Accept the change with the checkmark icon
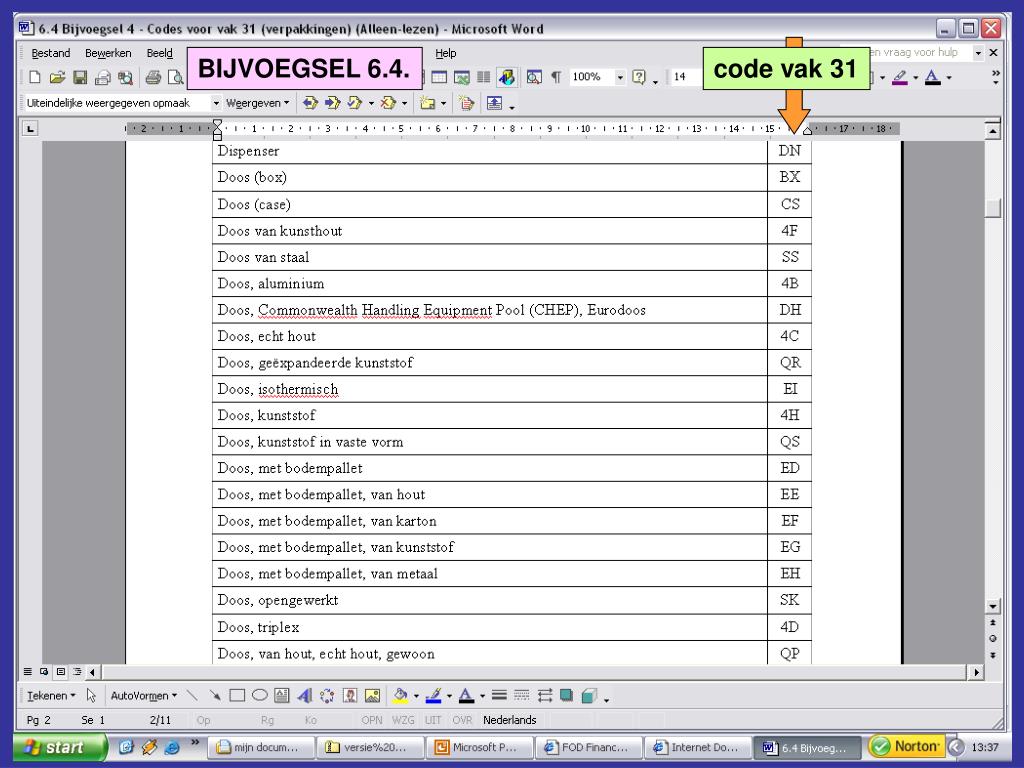Viewport: 1024px width, 768px height. (x=355, y=103)
